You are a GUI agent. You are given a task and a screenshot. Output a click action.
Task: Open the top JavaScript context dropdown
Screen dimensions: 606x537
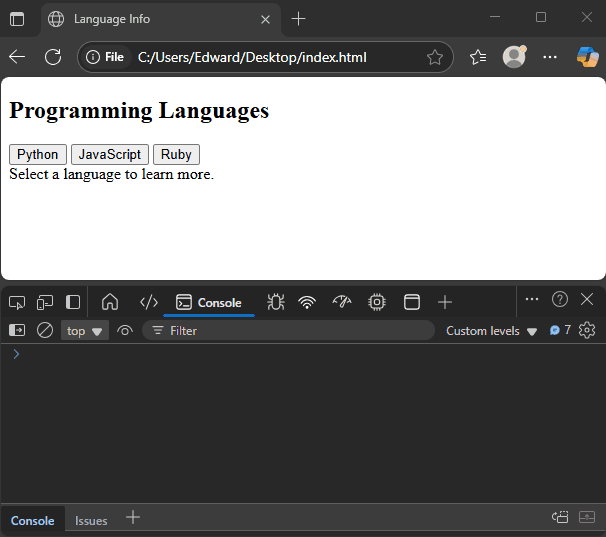(85, 331)
